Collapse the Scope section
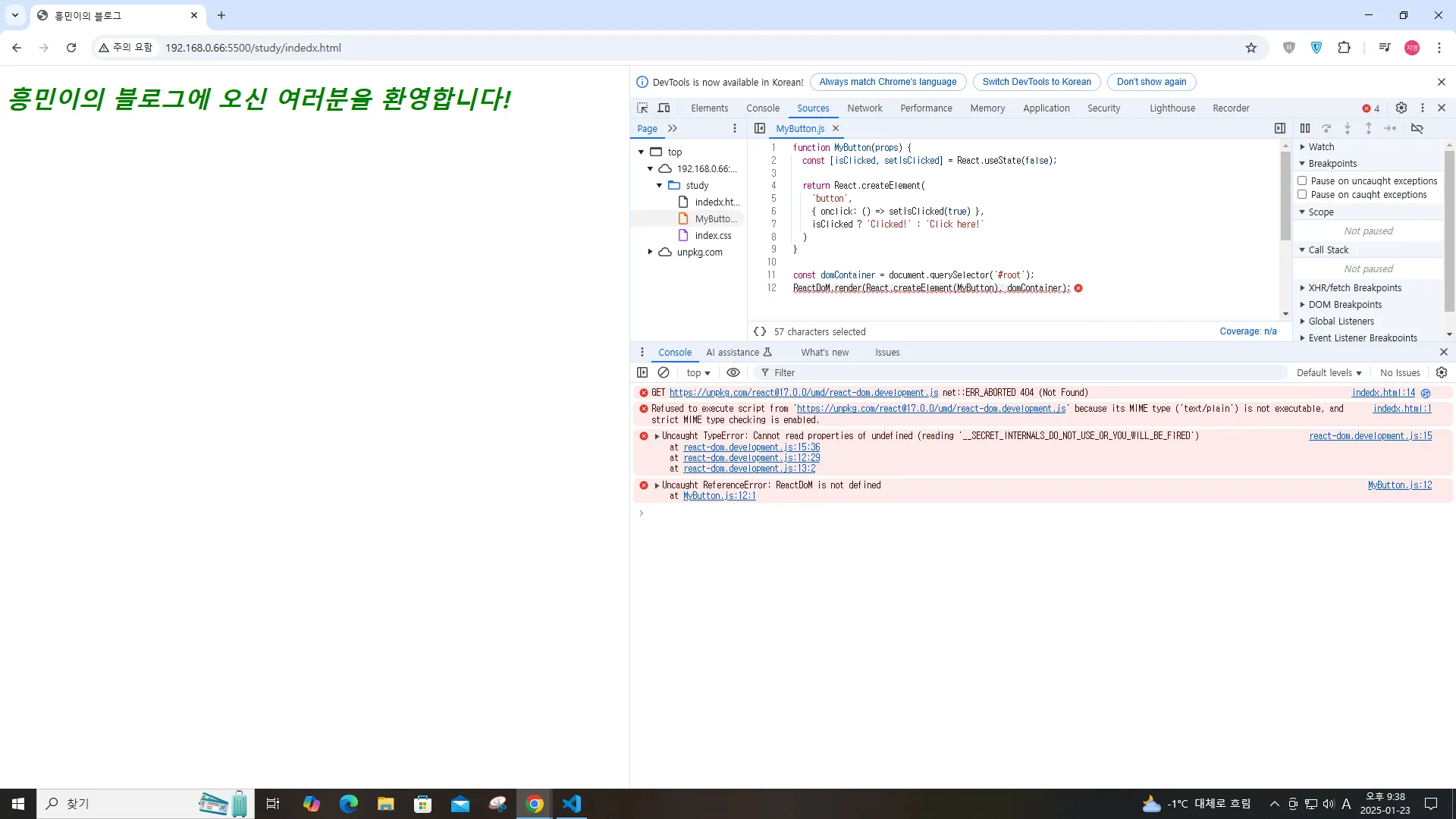The width and height of the screenshot is (1456, 819). 1320,212
